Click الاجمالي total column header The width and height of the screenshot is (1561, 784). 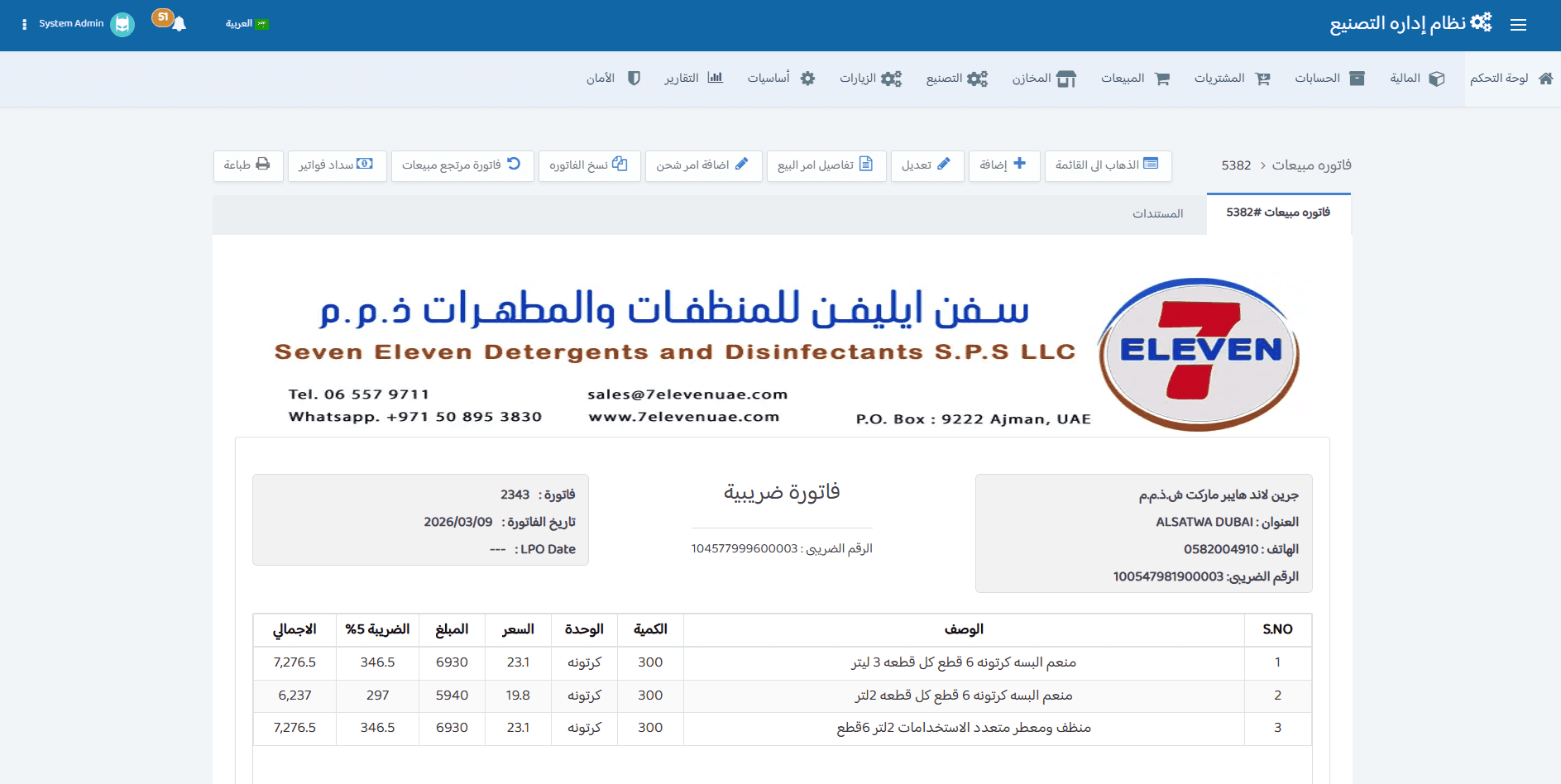(x=294, y=630)
